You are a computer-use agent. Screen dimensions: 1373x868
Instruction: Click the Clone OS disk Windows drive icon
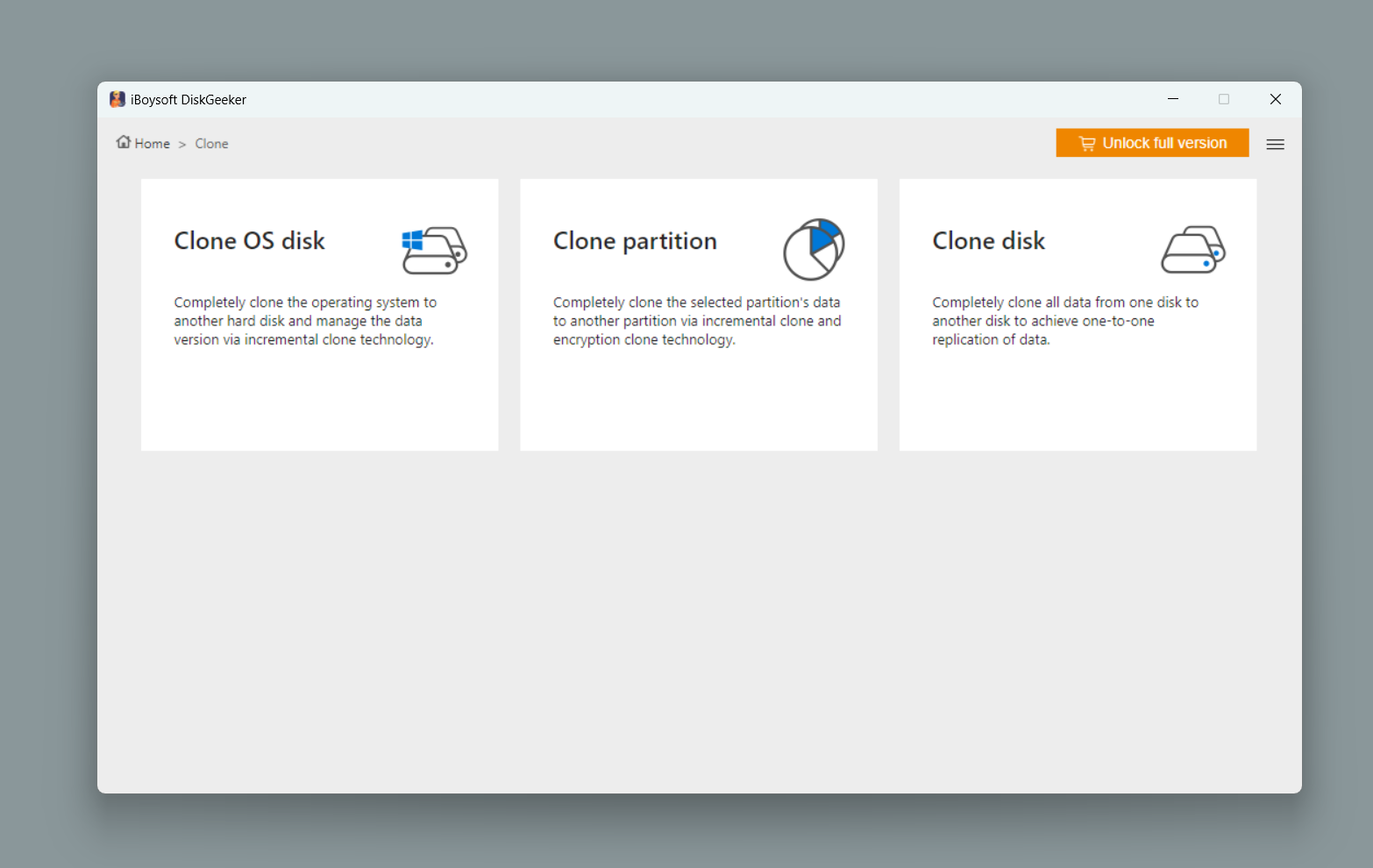pos(434,250)
